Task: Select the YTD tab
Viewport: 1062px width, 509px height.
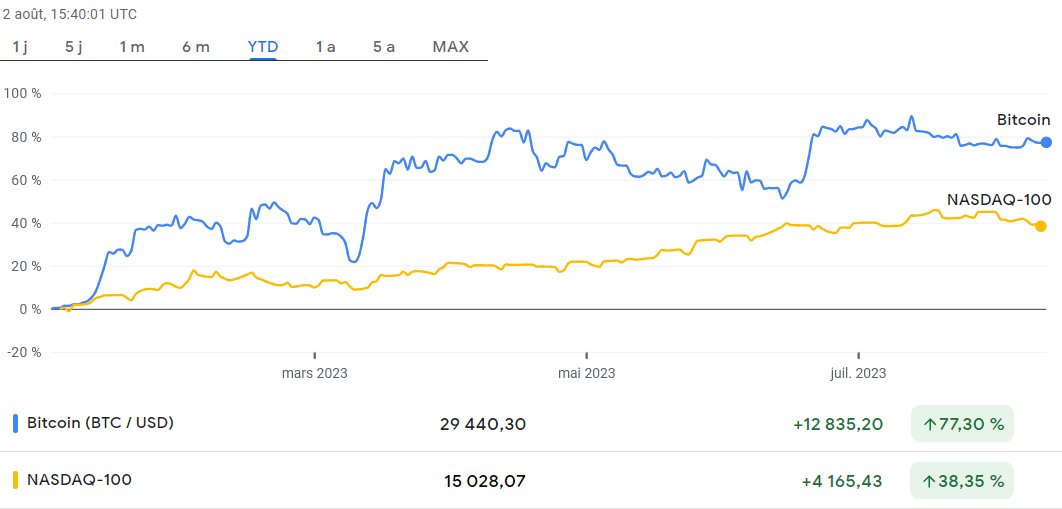Action: (263, 46)
